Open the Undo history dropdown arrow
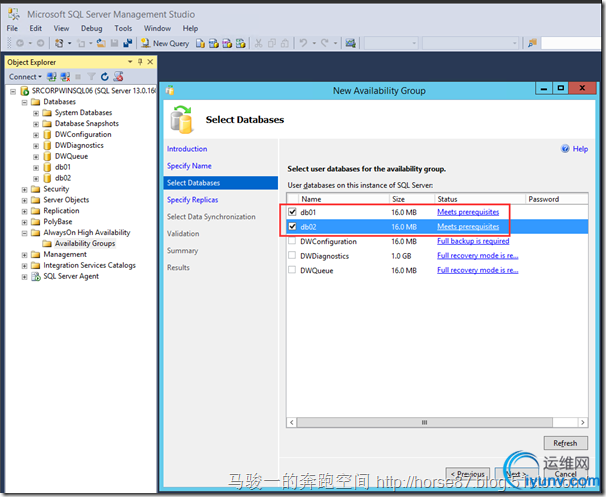Screen dimensions: 606x497 click(314, 43)
